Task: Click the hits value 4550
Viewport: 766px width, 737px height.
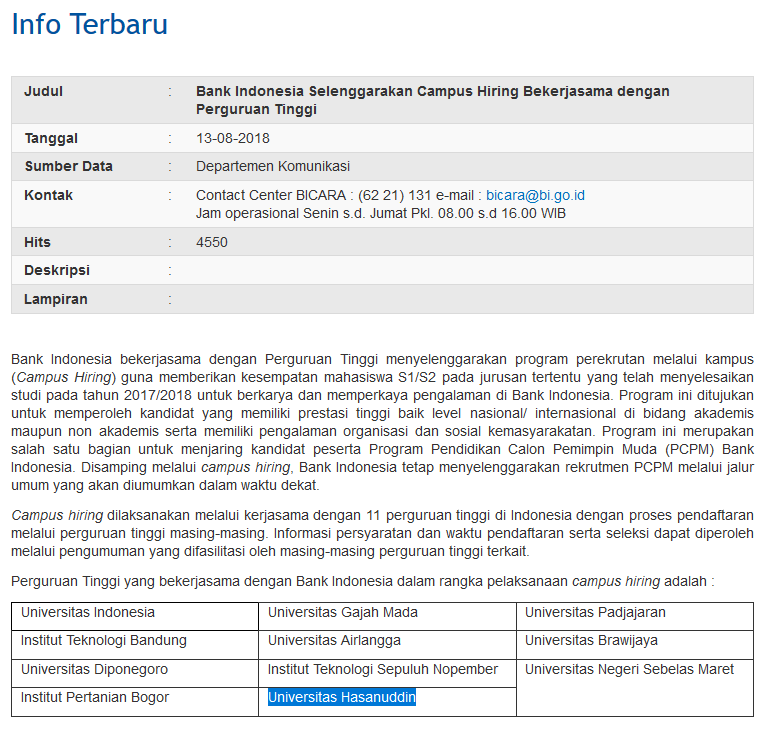Action: coord(212,242)
